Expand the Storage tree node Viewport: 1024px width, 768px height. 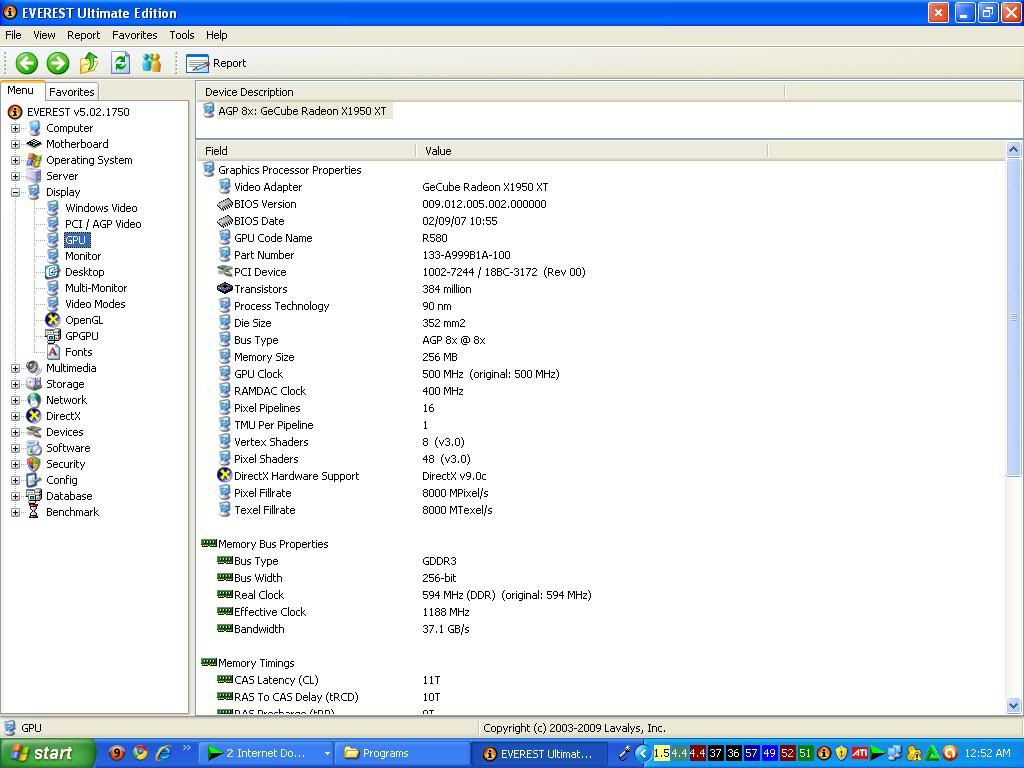click(x=15, y=384)
